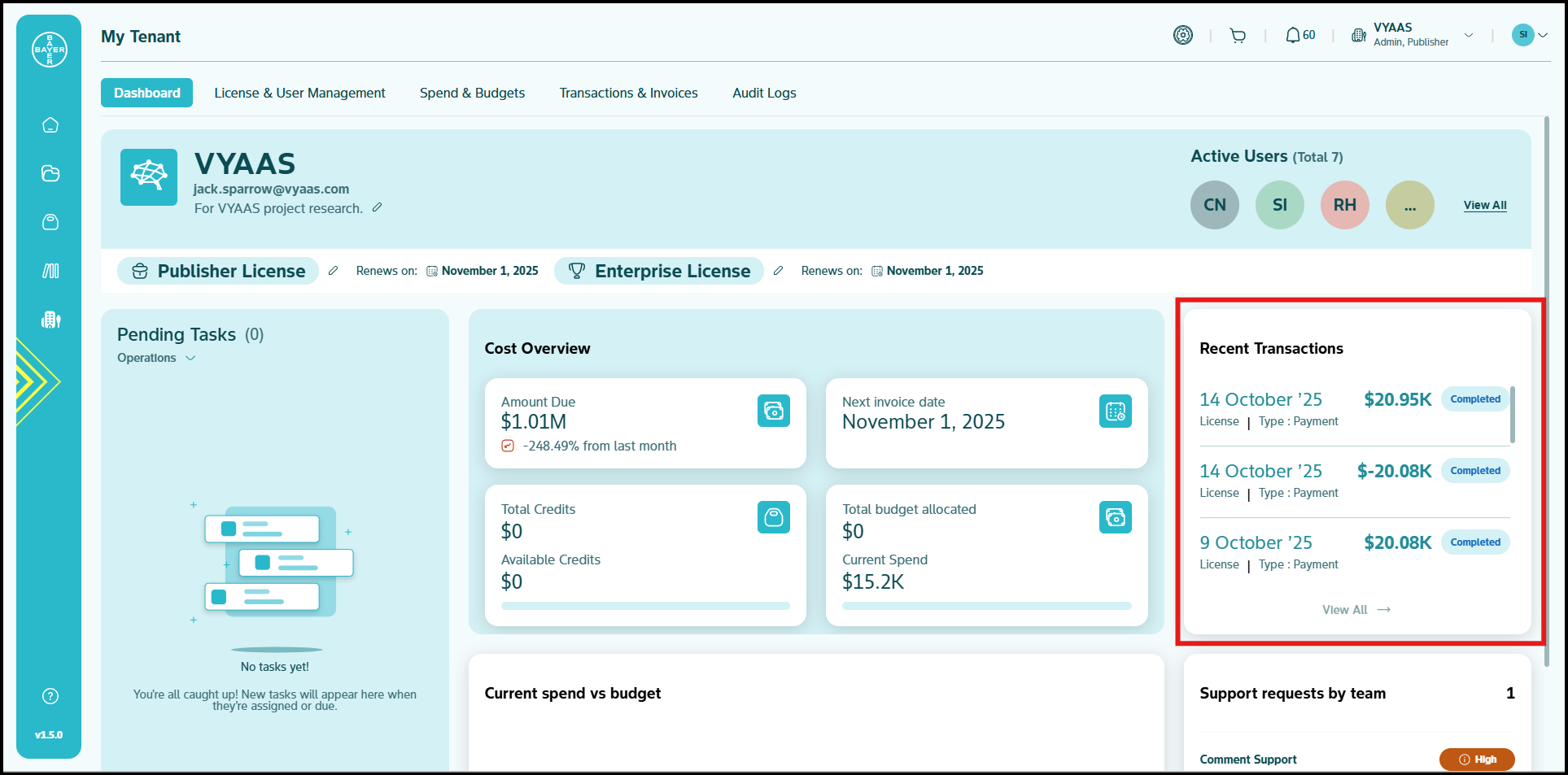Open the Audit Logs tab
This screenshot has width=1568, height=775.
click(764, 93)
